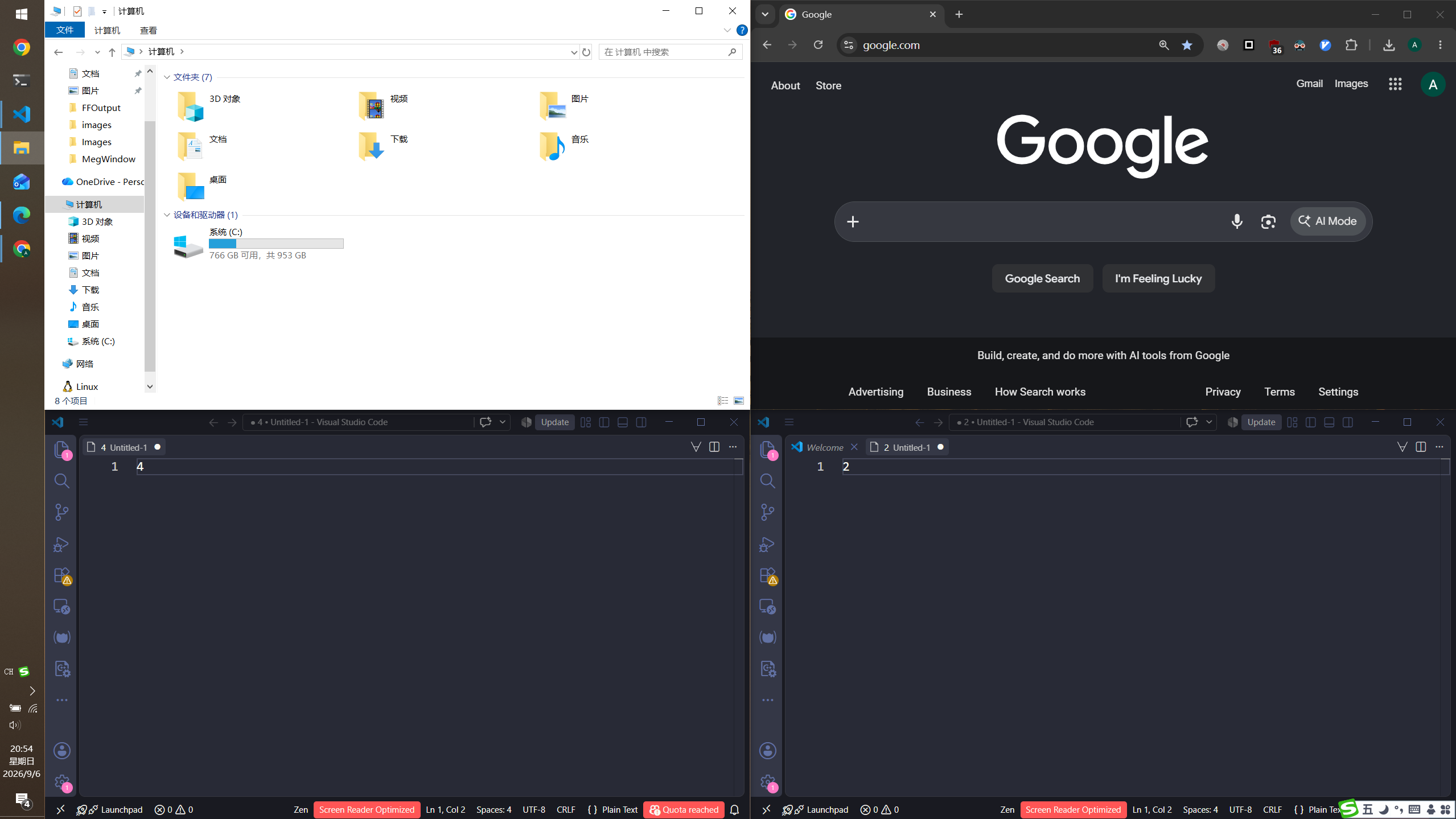Click I'm Feeling Lucky button
1456x819 pixels.
coord(1158,278)
